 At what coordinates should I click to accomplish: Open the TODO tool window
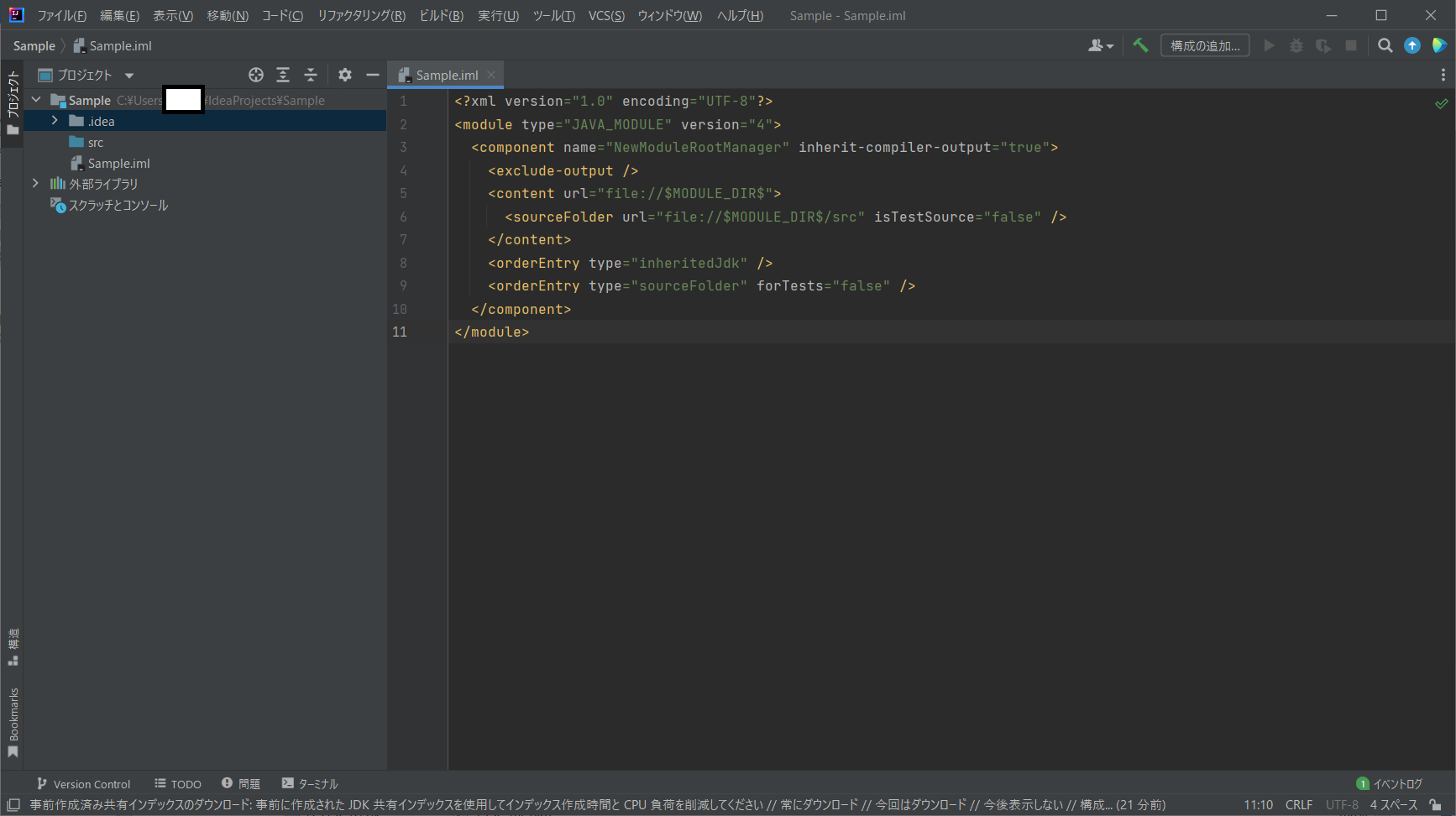pos(178,783)
